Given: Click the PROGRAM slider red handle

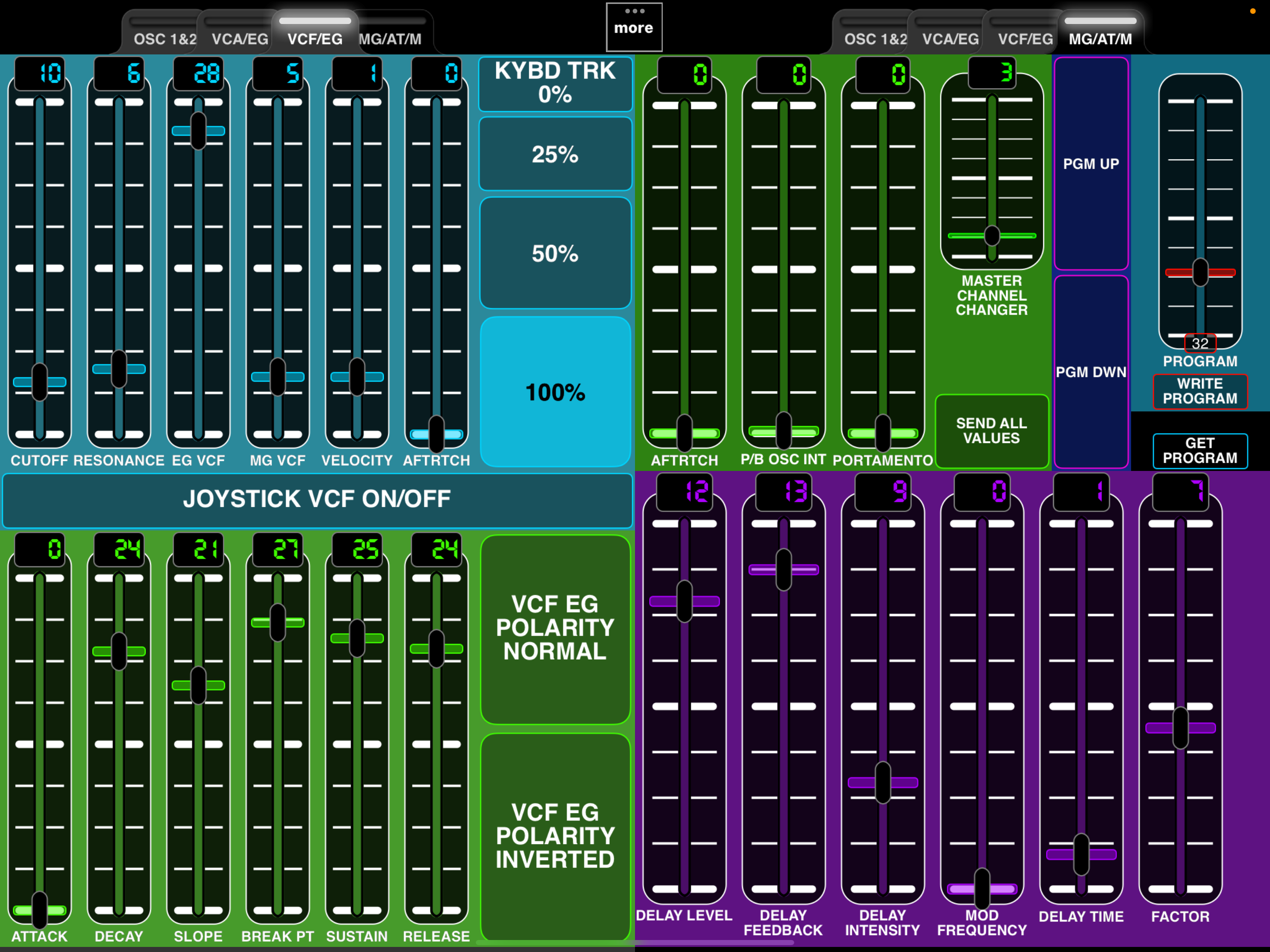Looking at the screenshot, I should tap(1200, 273).
